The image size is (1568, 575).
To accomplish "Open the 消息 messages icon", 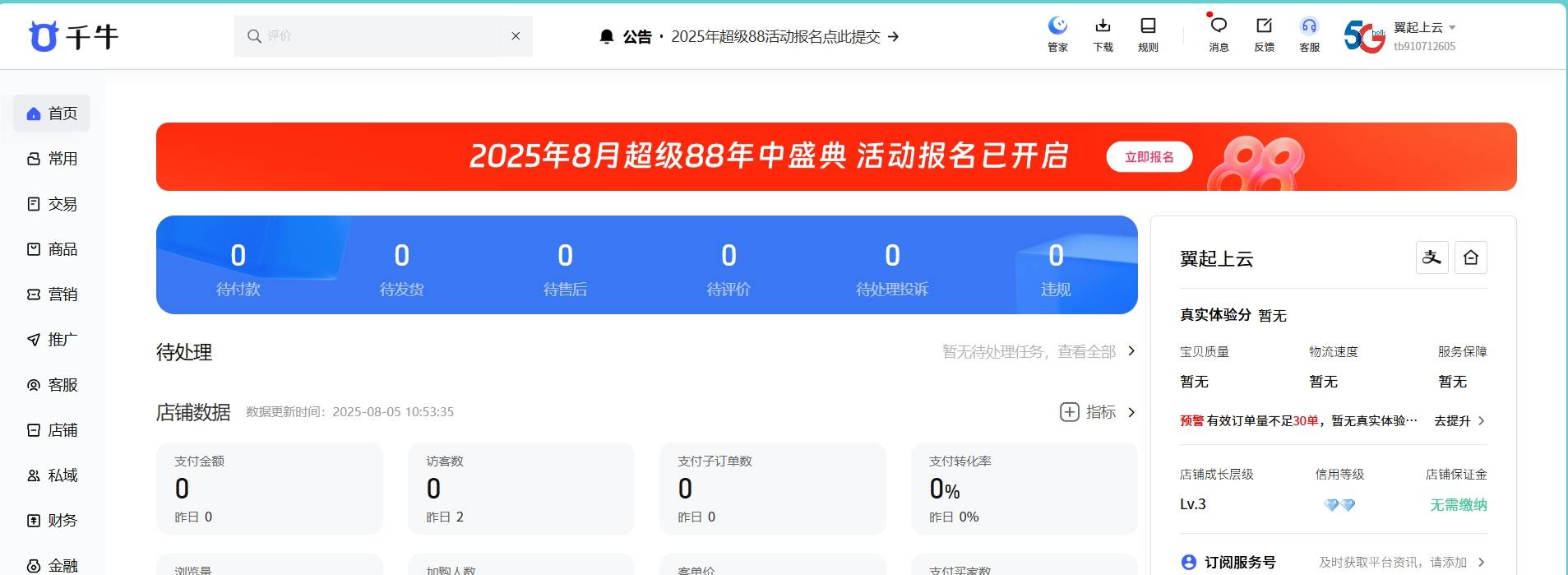I will point(1219,26).
